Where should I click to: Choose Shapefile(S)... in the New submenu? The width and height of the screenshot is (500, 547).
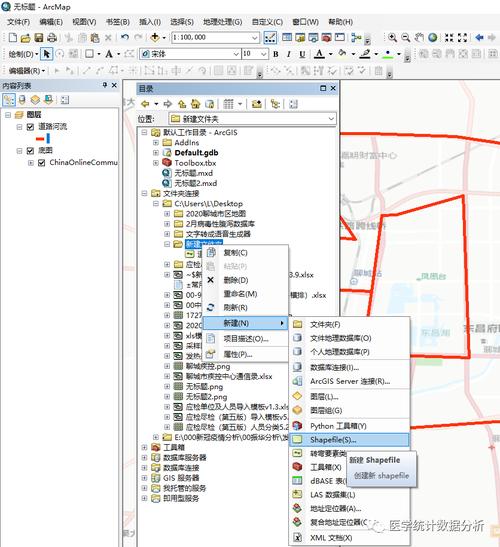pyautogui.click(x=350, y=440)
